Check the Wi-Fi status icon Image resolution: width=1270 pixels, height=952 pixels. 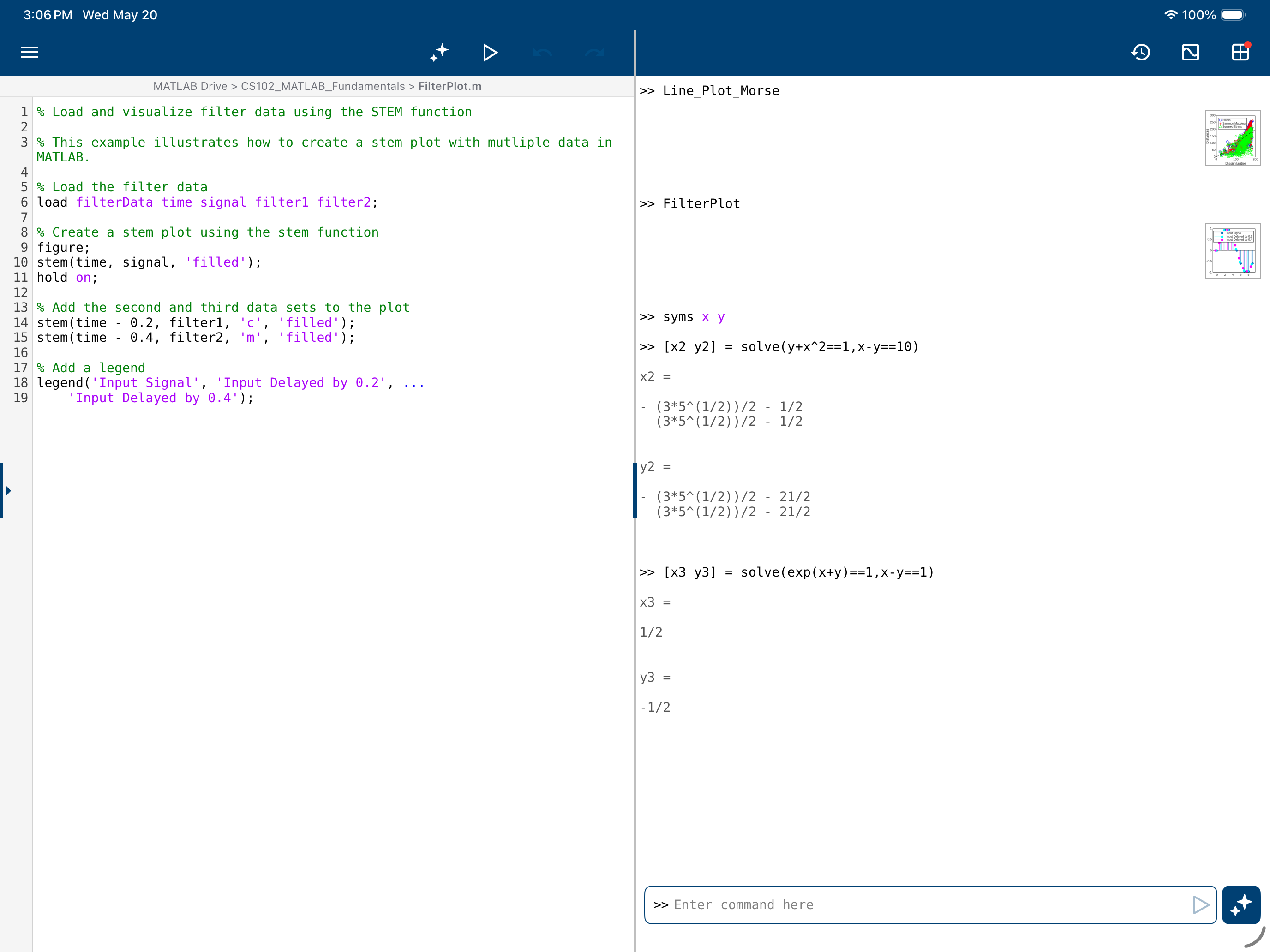click(x=1170, y=15)
